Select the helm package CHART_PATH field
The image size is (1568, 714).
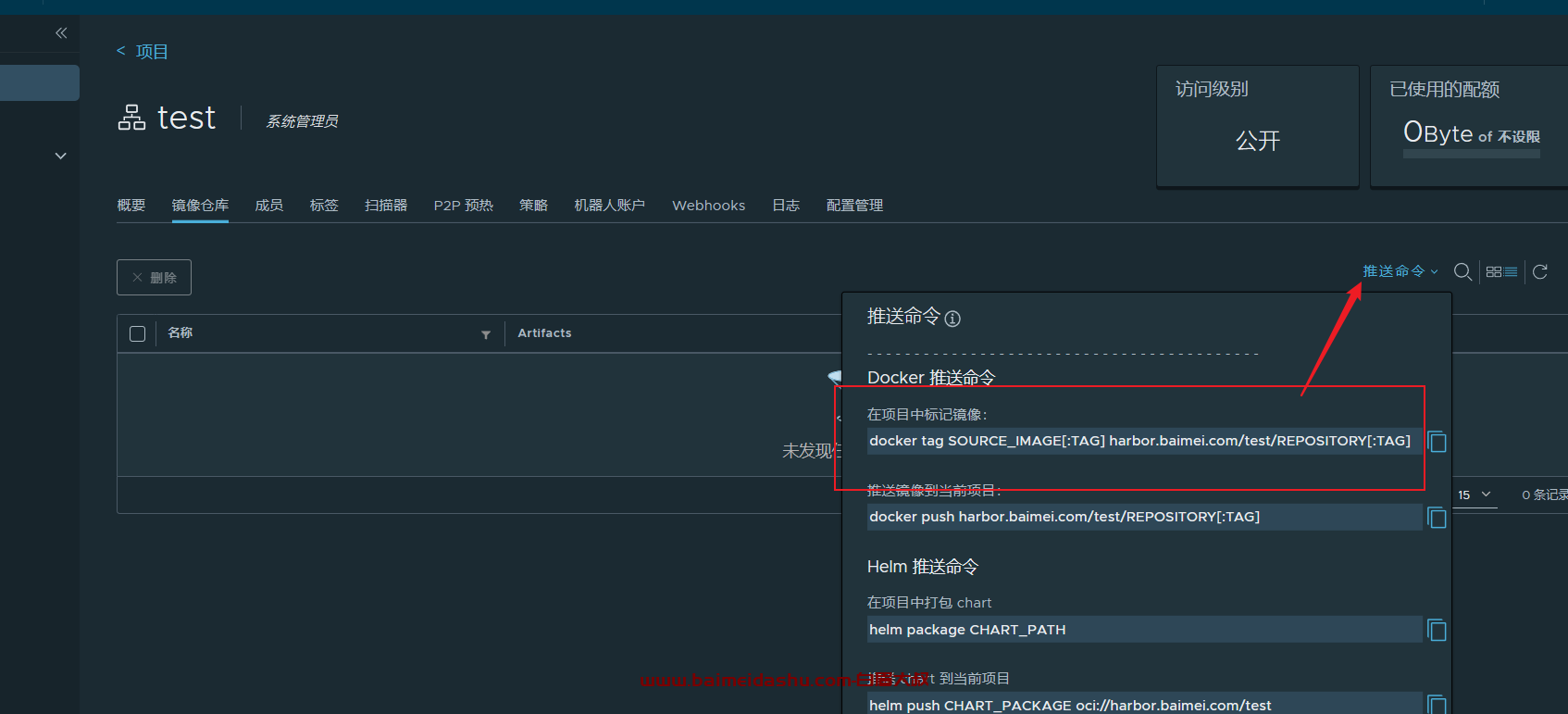click(x=1144, y=630)
